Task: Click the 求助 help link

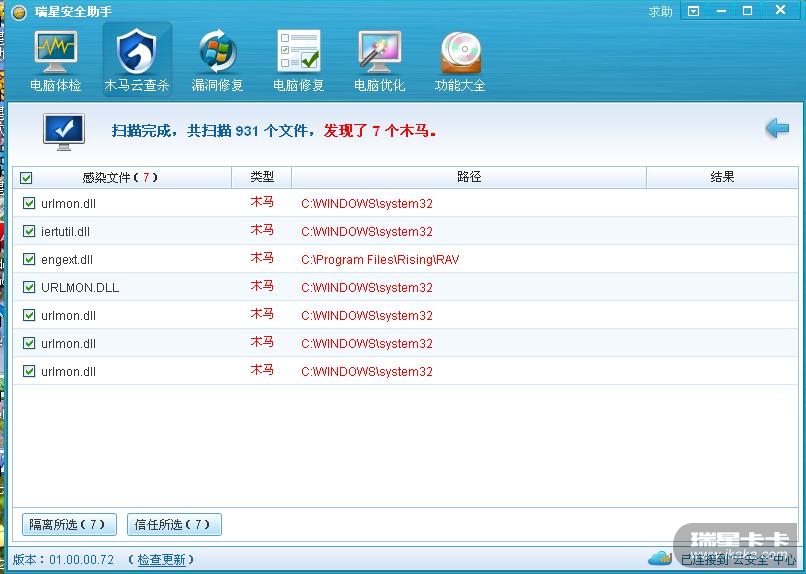Action: point(661,11)
